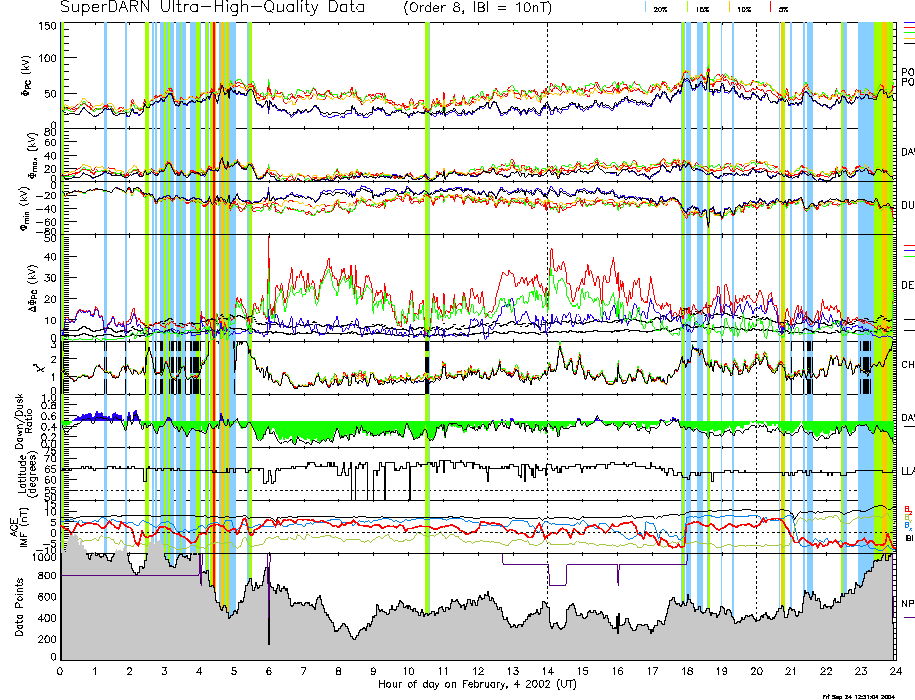Click the '5%' legend label
The width and height of the screenshot is (915, 700).
click(x=784, y=9)
